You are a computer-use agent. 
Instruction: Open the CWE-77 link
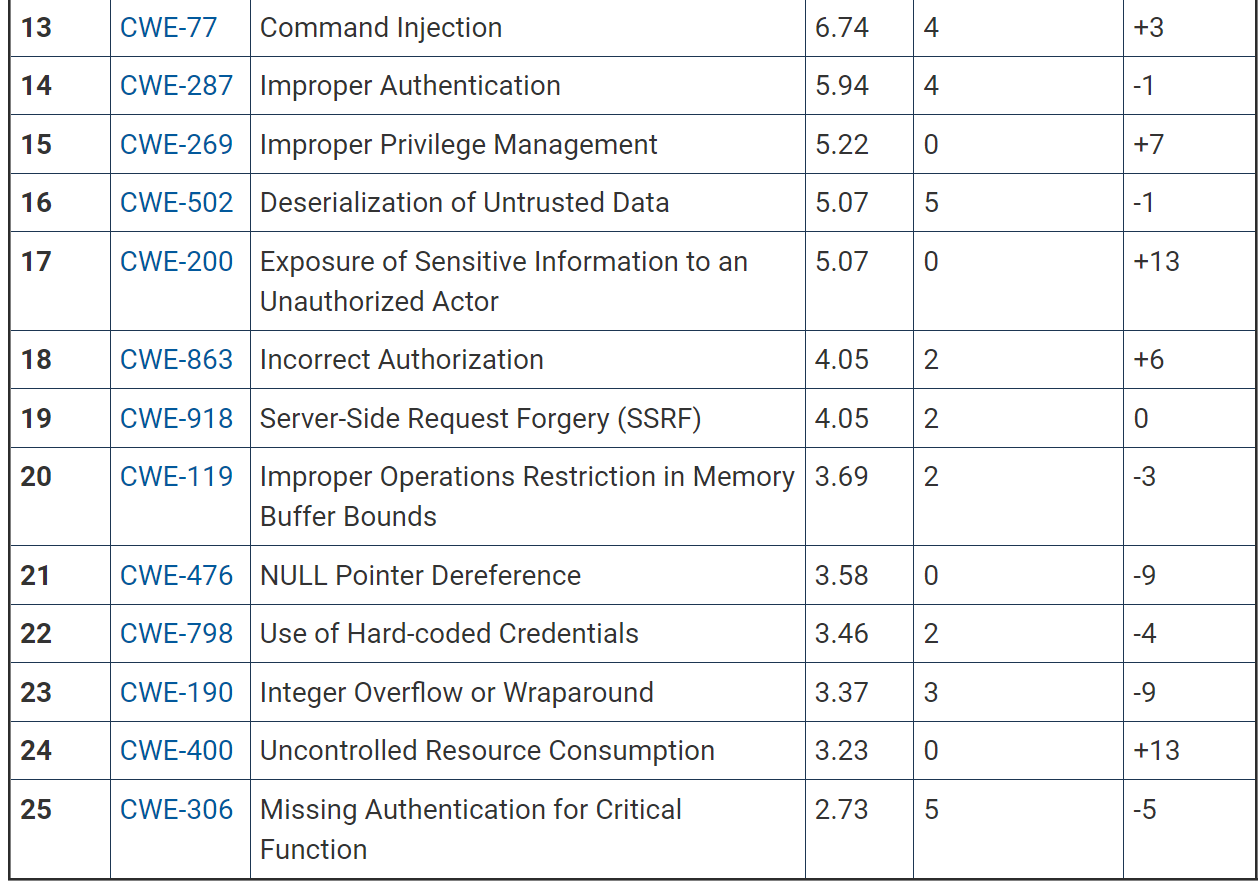168,27
